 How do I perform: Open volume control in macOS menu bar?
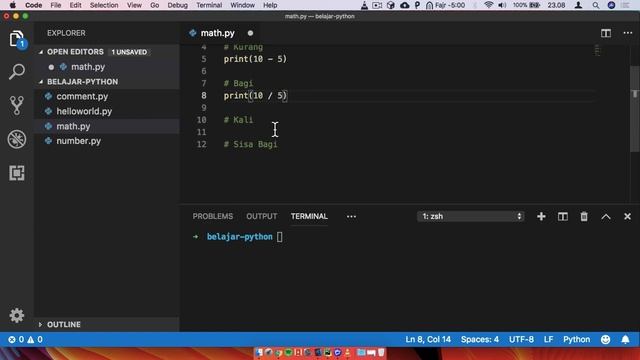(x=502, y=5)
